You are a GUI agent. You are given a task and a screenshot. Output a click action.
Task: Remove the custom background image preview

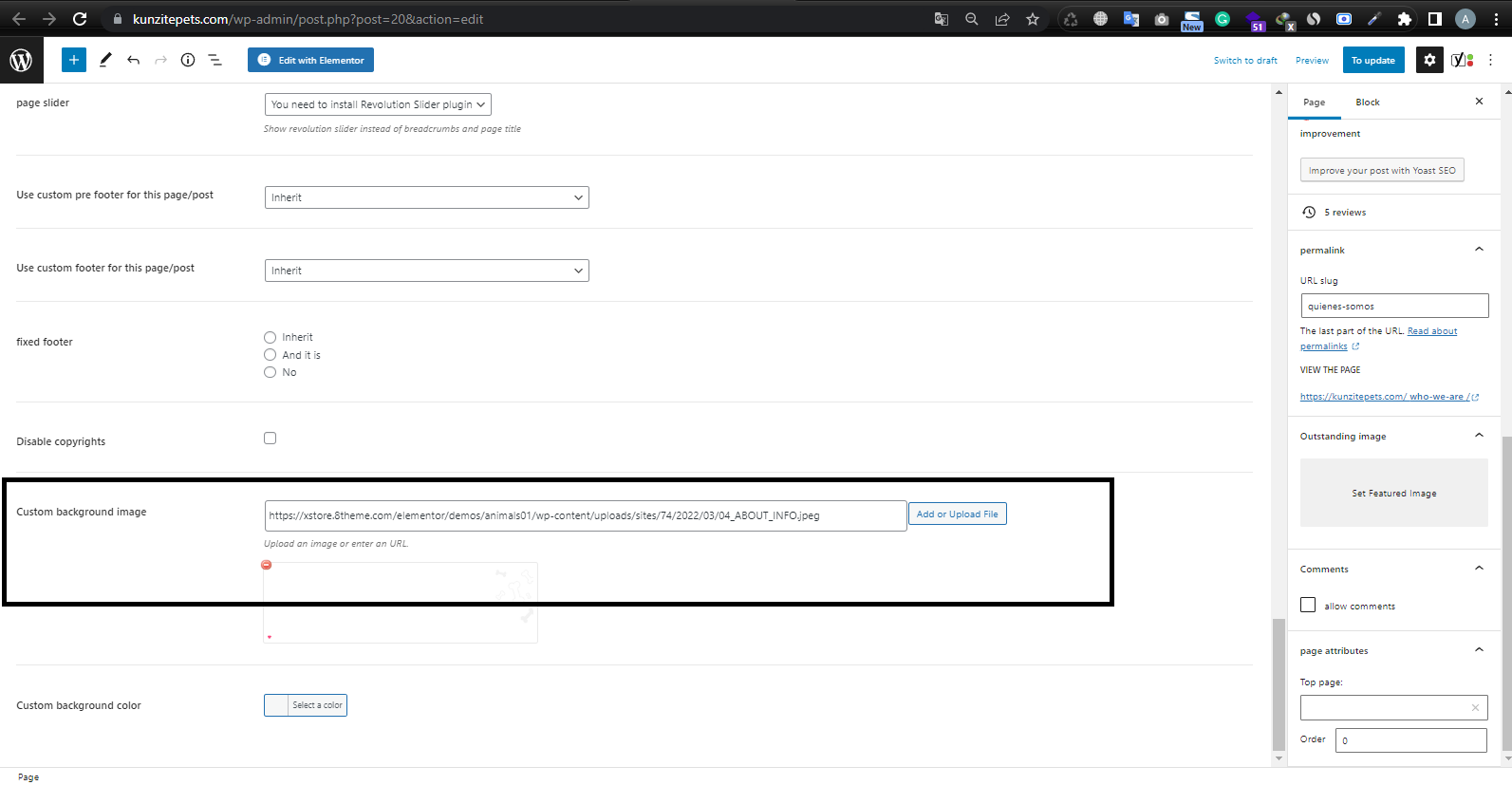pyautogui.click(x=267, y=565)
